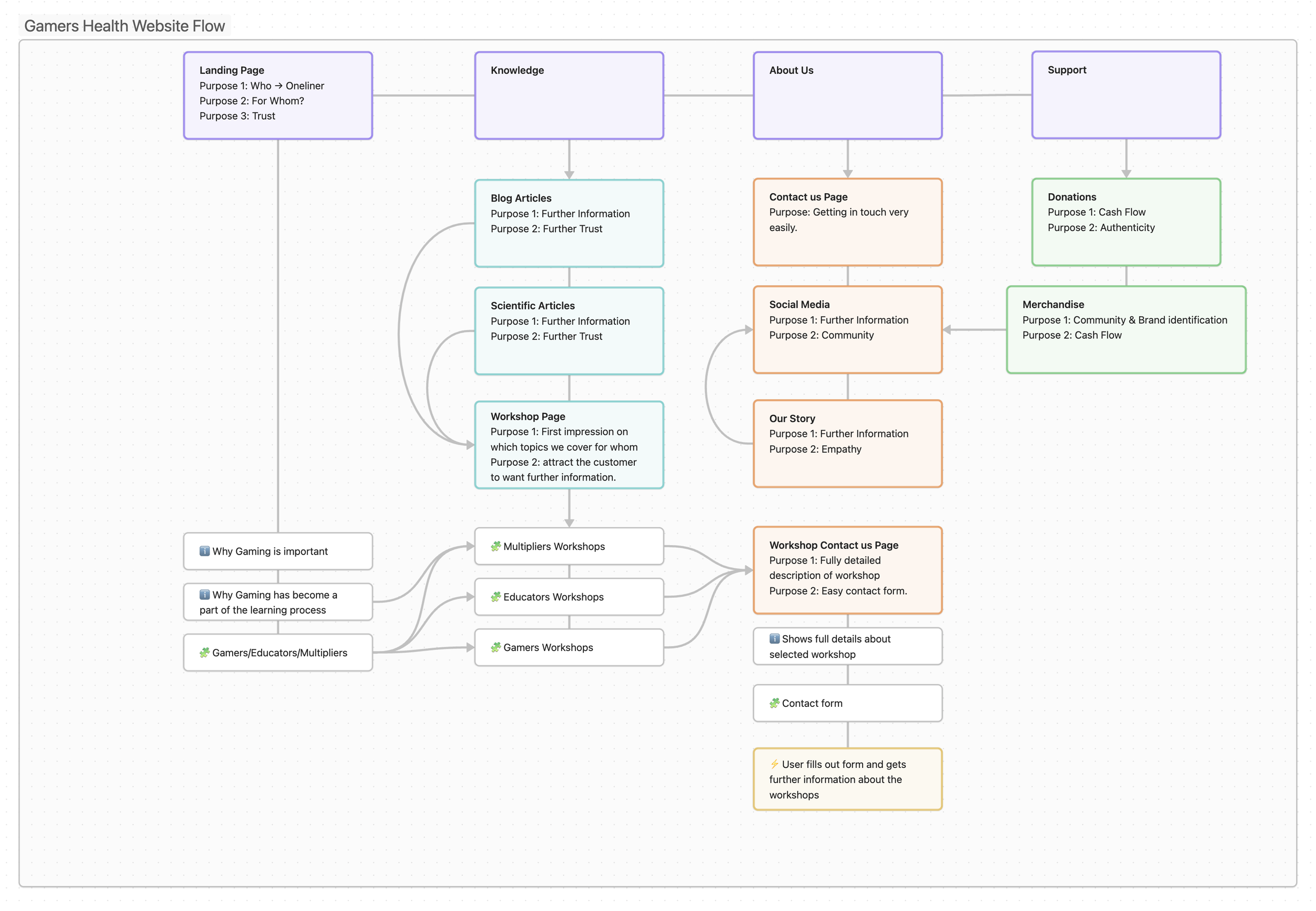The width and height of the screenshot is (1316, 911).
Task: Select the Merchandise card
Action: point(1126,330)
